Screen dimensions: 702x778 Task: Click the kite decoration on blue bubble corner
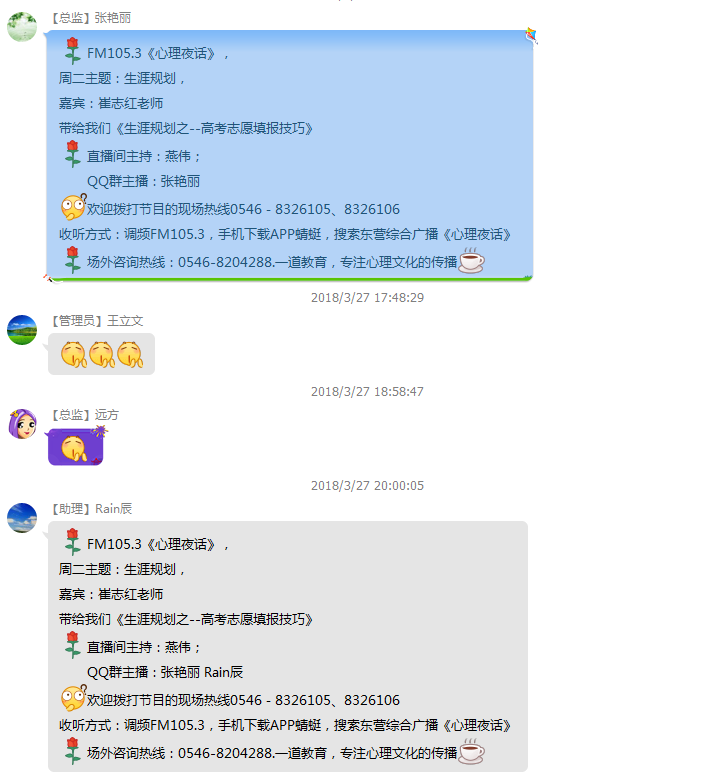[531, 36]
